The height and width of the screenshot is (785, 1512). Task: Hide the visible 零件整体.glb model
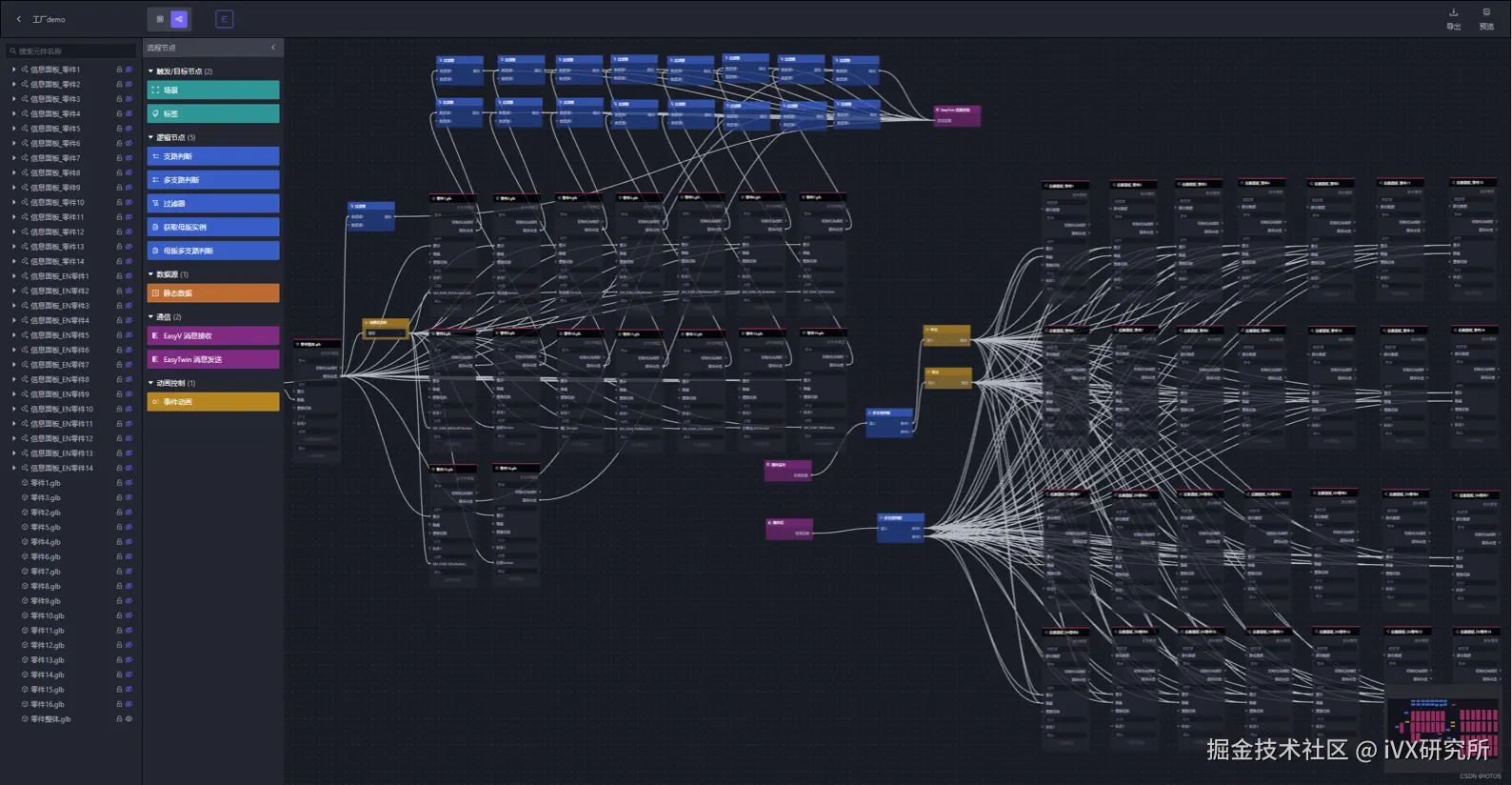(129, 719)
